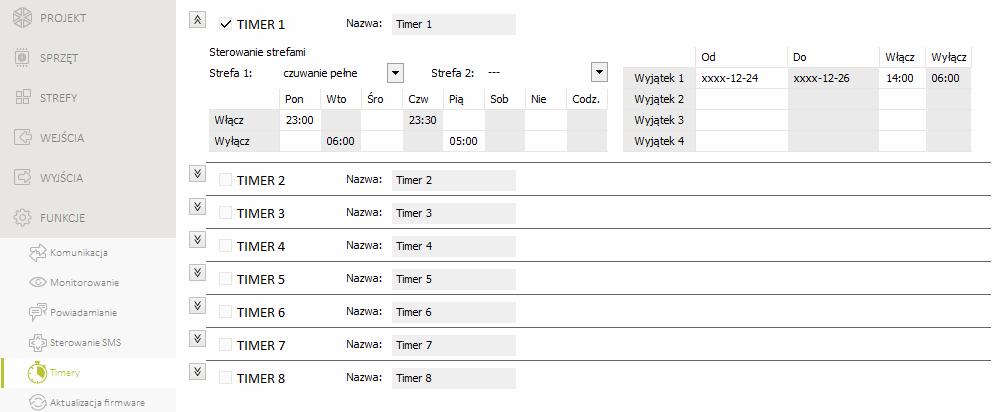Enable the TIMER 5 checkbox
The image size is (998, 412).
(225, 279)
